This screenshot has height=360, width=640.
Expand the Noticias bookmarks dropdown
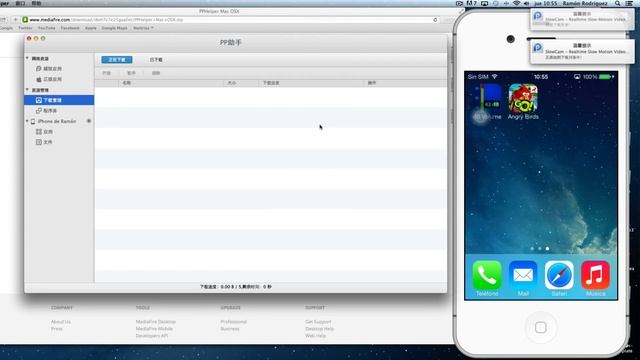pyautogui.click(x=143, y=28)
